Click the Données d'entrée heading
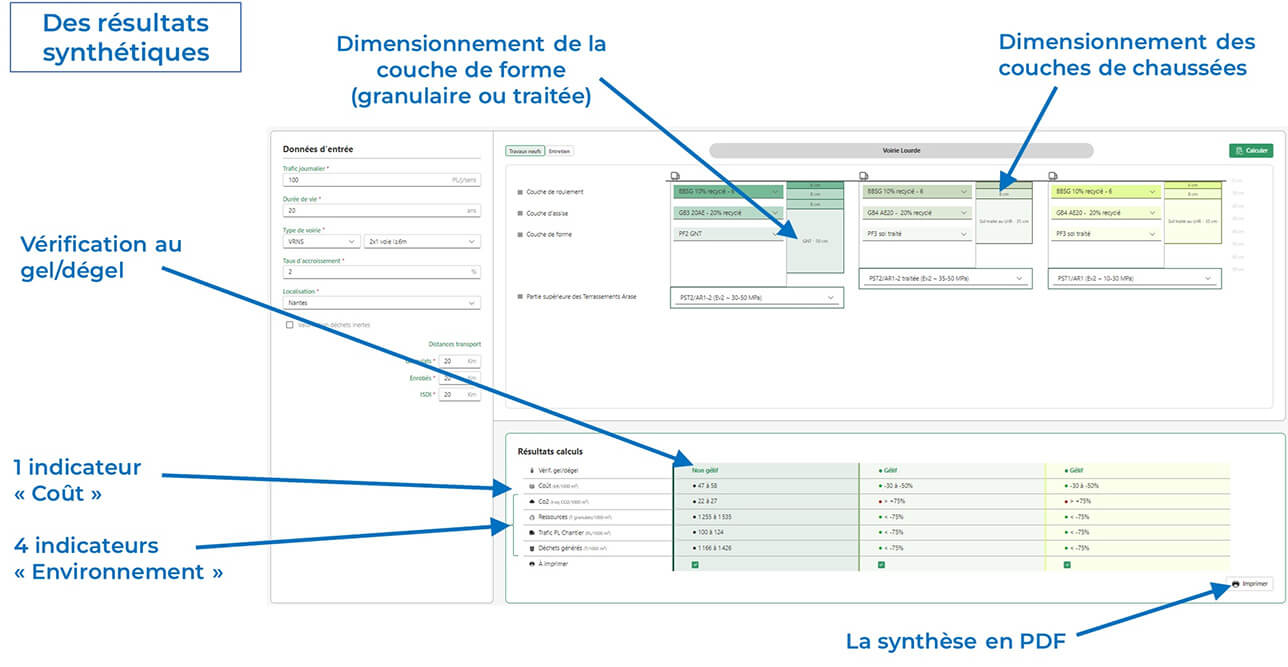Image resolution: width=1288 pixels, height=667 pixels. pyautogui.click(x=318, y=150)
